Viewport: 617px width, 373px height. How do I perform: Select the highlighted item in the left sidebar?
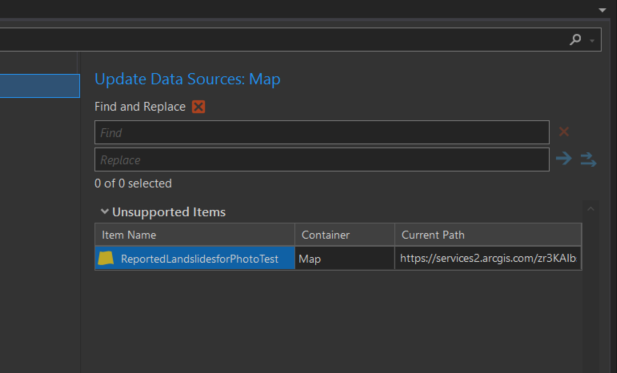(x=40, y=86)
